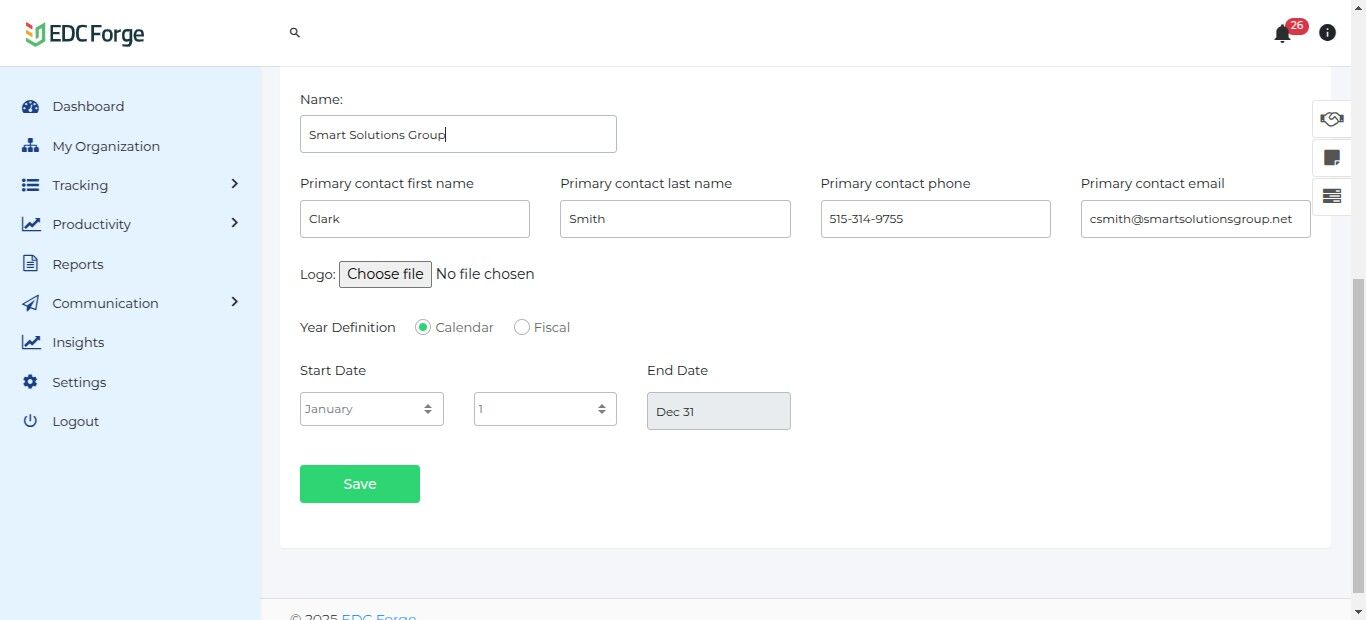Click the Primary contact phone field

pos(935,219)
